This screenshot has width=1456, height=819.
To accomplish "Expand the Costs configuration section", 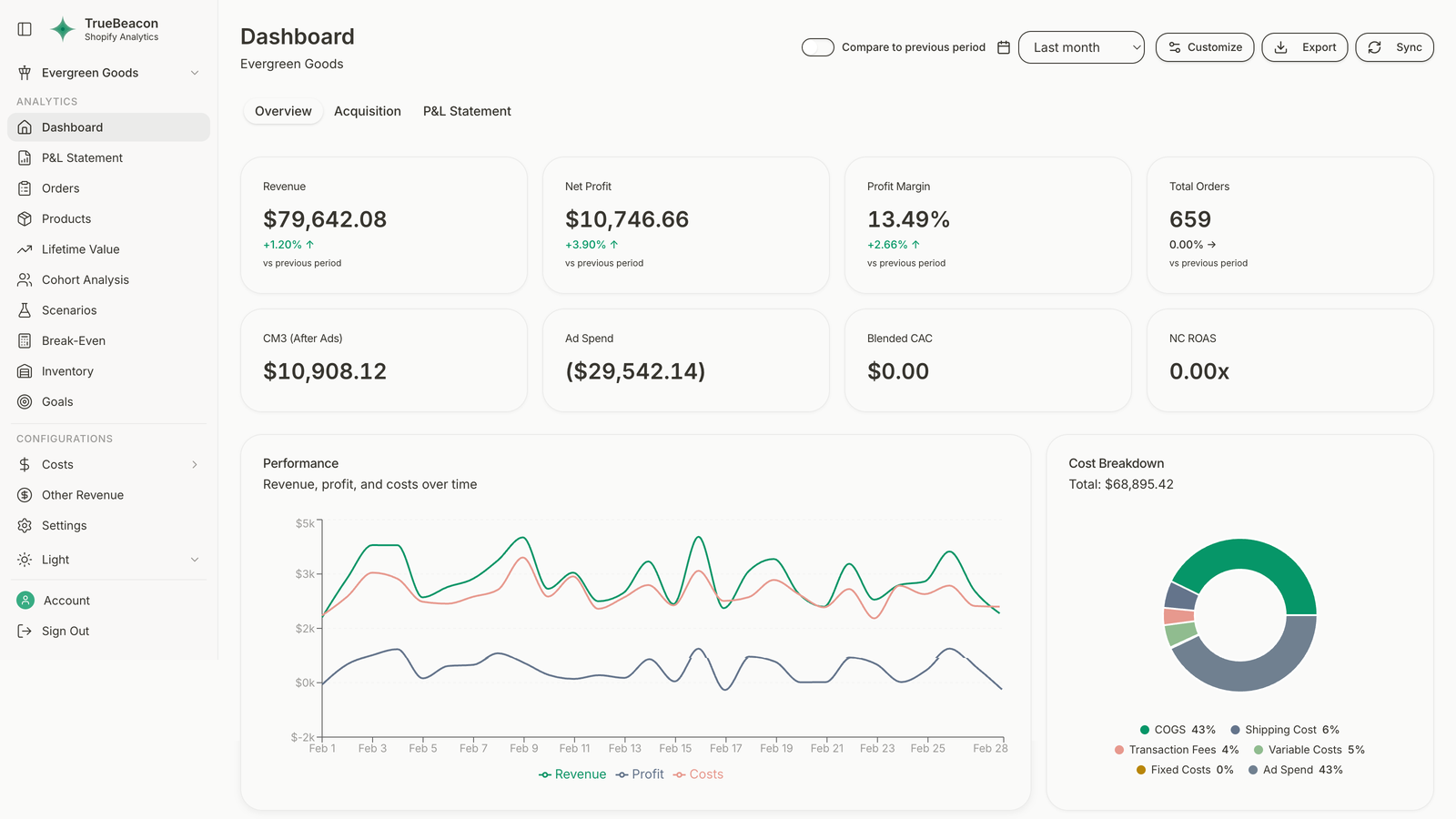I will [109, 464].
